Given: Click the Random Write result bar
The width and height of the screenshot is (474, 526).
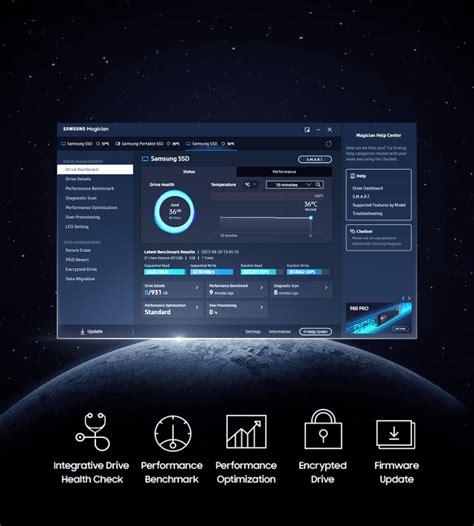Looking at the screenshot, I should click(x=308, y=272).
